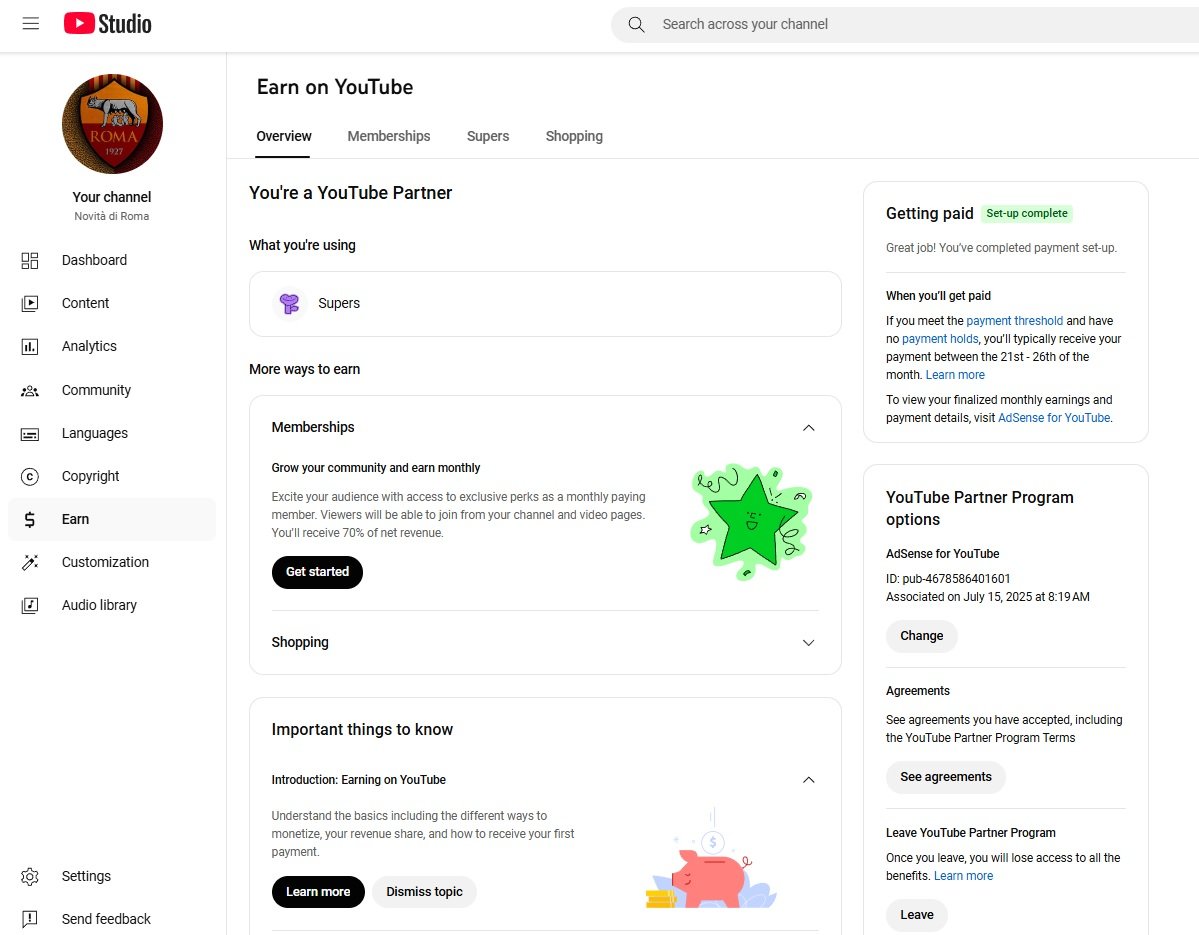Click the Analytics chart icon
This screenshot has width=1199, height=935.
pos(30,346)
